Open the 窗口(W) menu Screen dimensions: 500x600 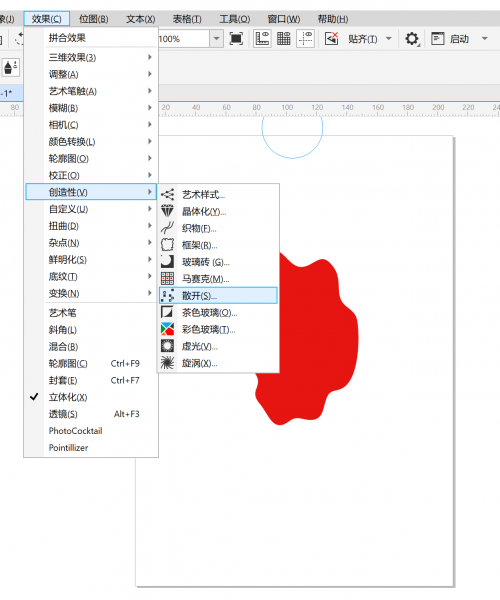click(284, 19)
